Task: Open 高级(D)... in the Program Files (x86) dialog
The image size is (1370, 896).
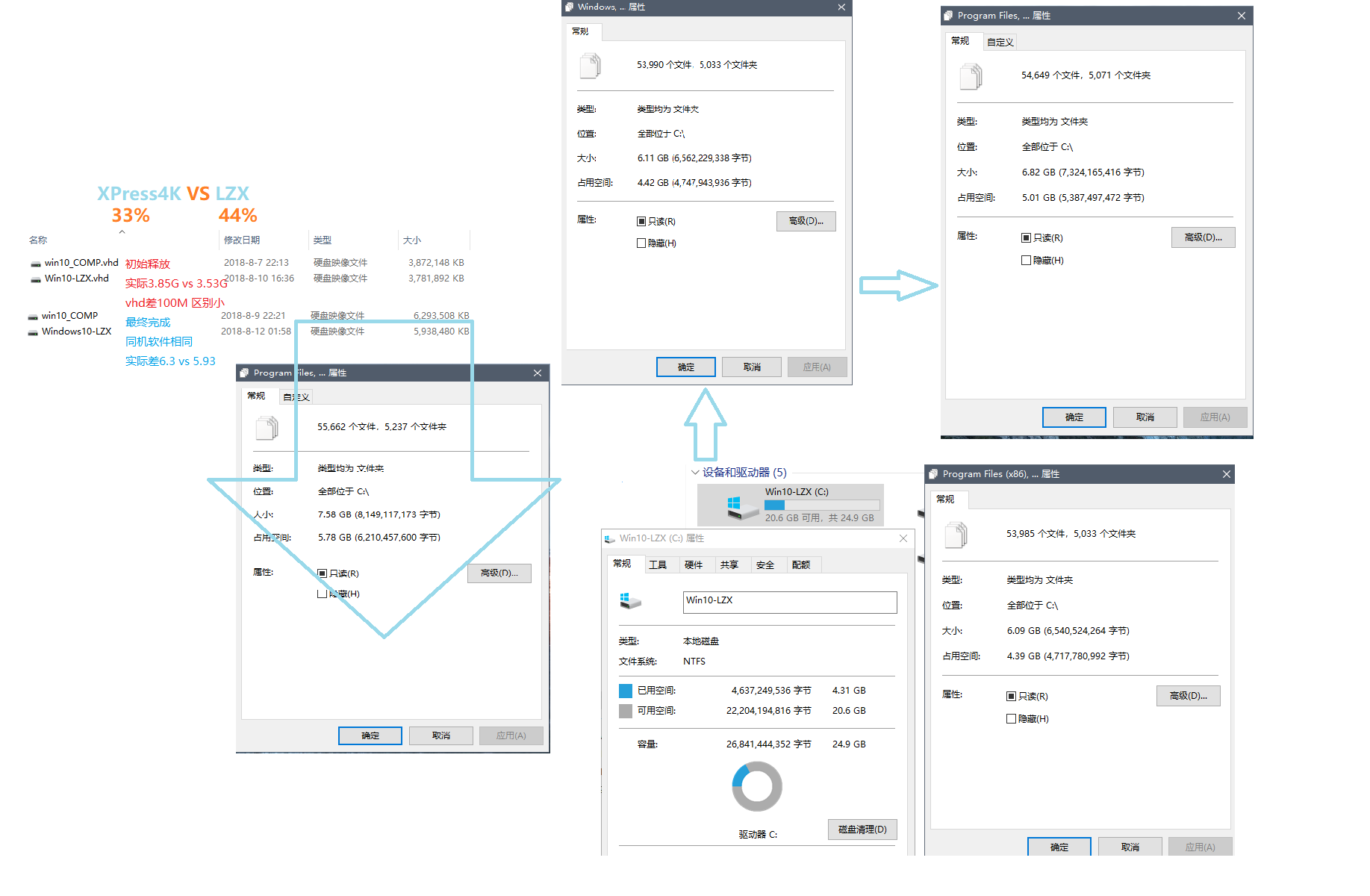Action: [x=1189, y=696]
